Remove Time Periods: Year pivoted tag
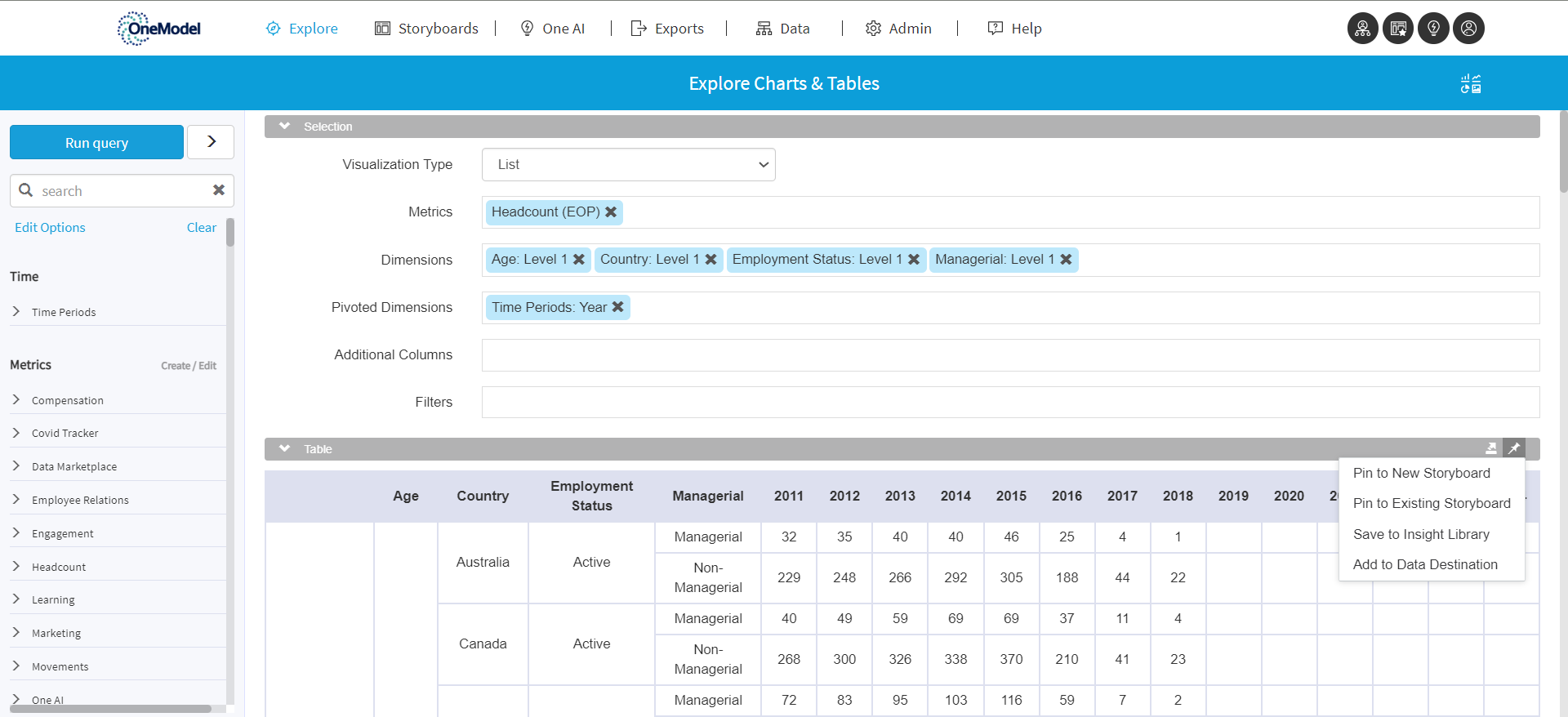 (618, 307)
